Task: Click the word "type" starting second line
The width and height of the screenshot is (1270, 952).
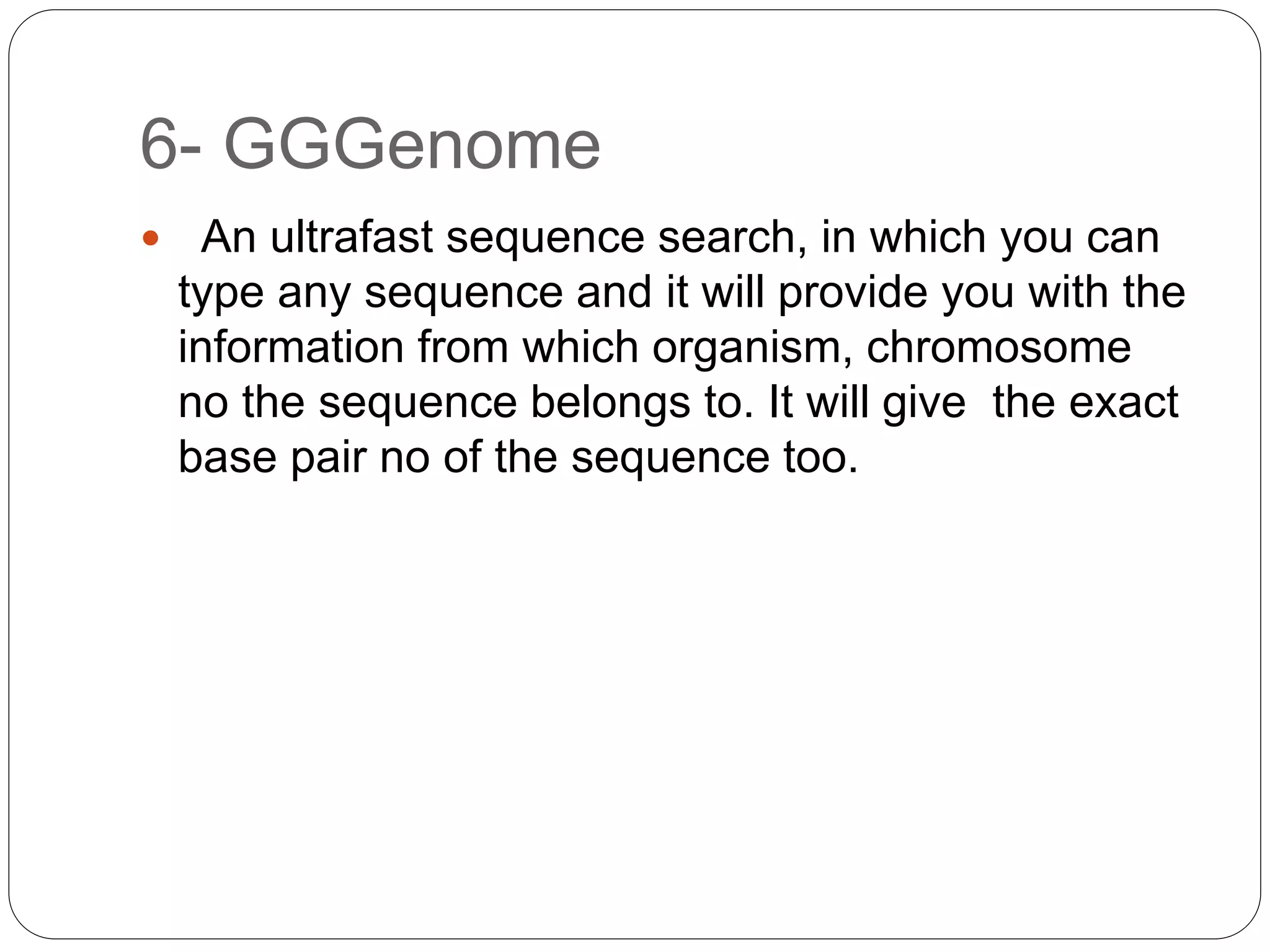Action: pyautogui.click(x=221, y=293)
